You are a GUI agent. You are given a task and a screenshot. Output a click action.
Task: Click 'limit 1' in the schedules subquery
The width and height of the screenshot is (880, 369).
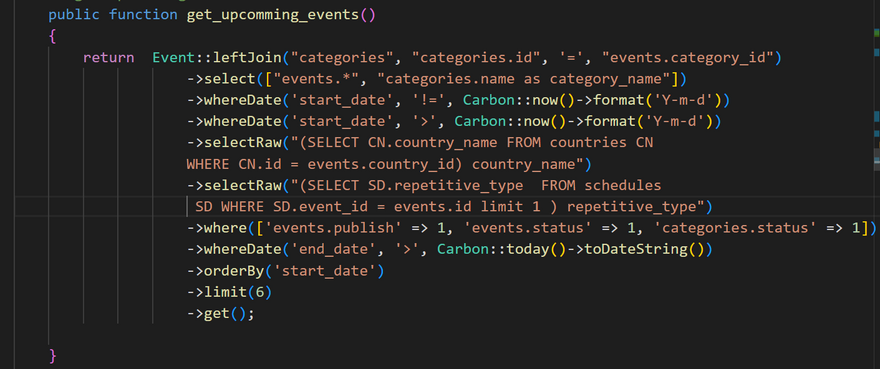click(511, 207)
